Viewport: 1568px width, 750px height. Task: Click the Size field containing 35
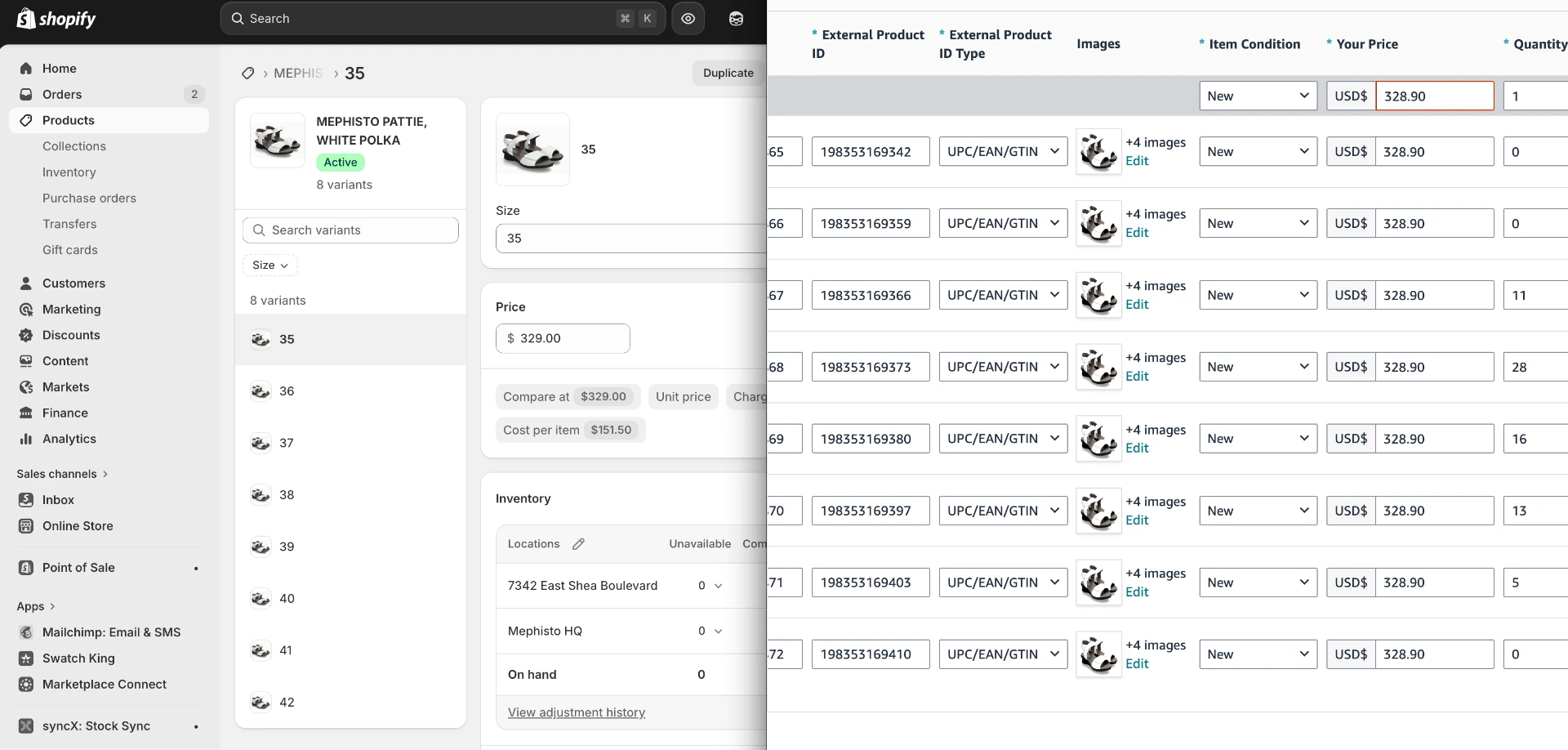click(630, 239)
